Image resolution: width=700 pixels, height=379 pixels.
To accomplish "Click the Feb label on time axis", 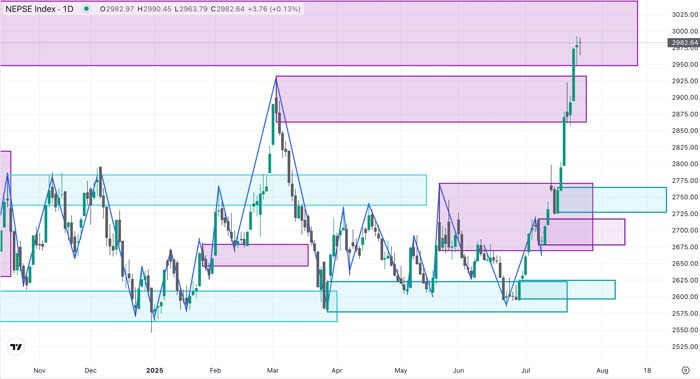I will tap(215, 371).
